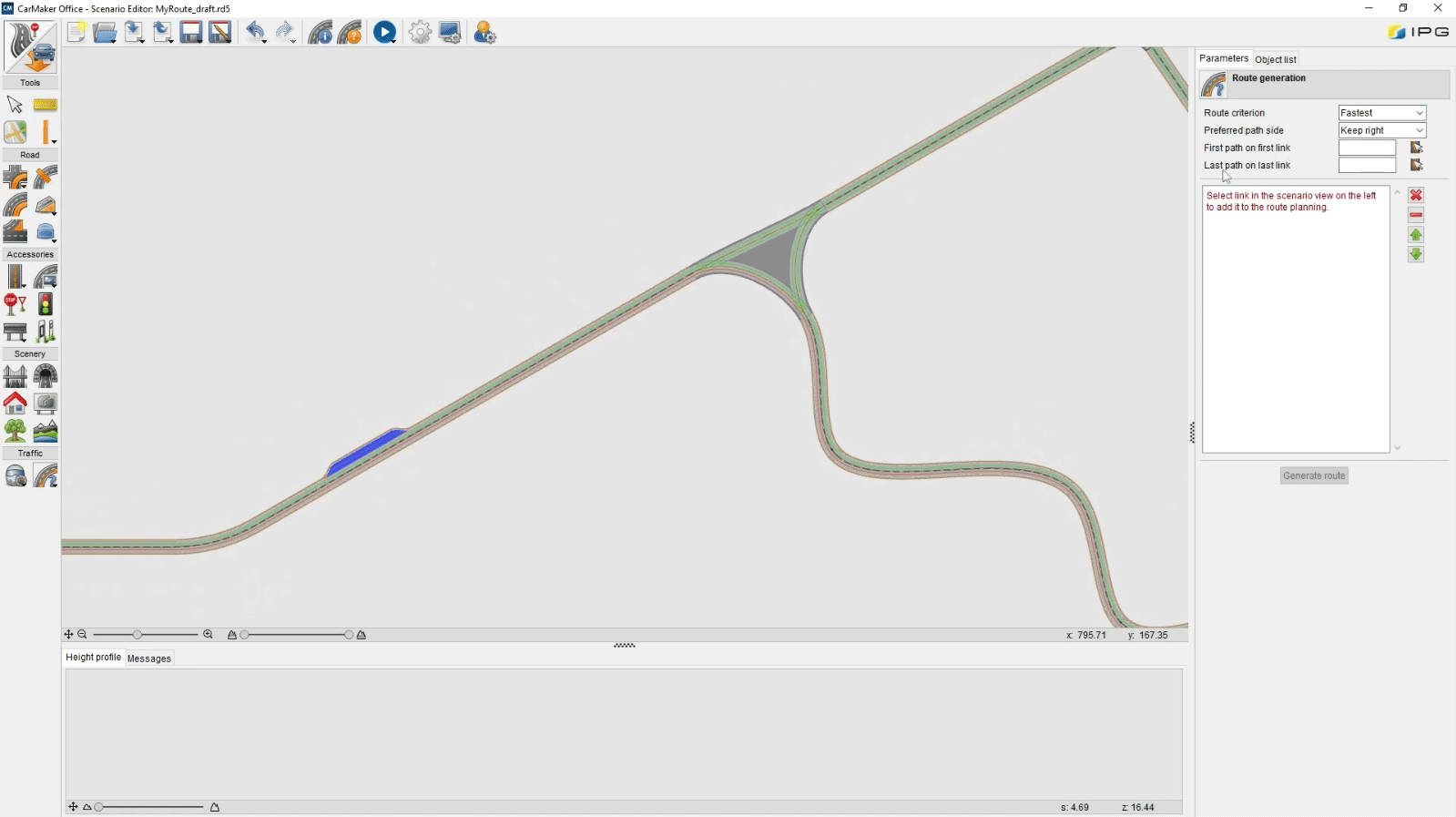Click the height profile zoom slider handle
The height and width of the screenshot is (817, 1456).
coord(99,807)
